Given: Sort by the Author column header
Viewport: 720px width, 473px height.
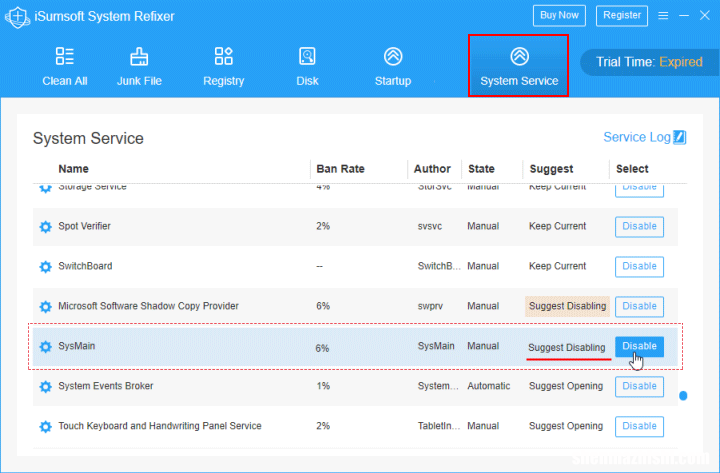Looking at the screenshot, I should (x=432, y=169).
